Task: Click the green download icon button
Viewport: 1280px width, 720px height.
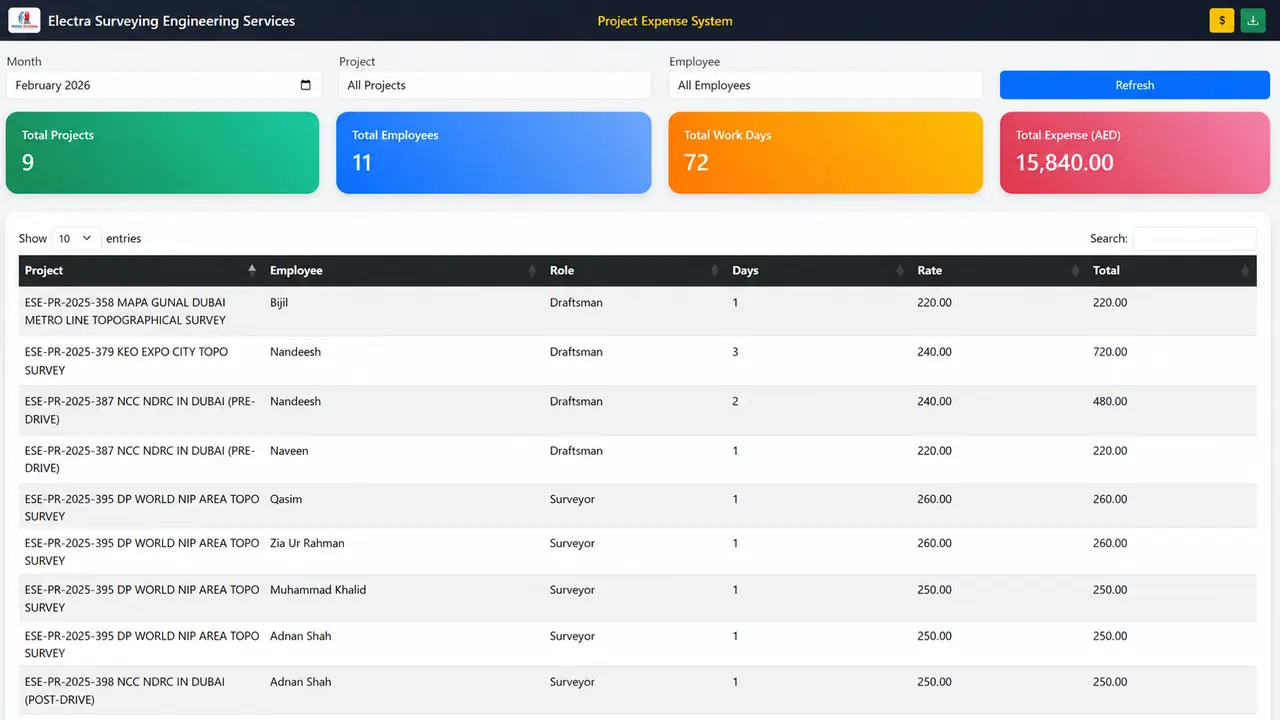Action: click(1253, 21)
